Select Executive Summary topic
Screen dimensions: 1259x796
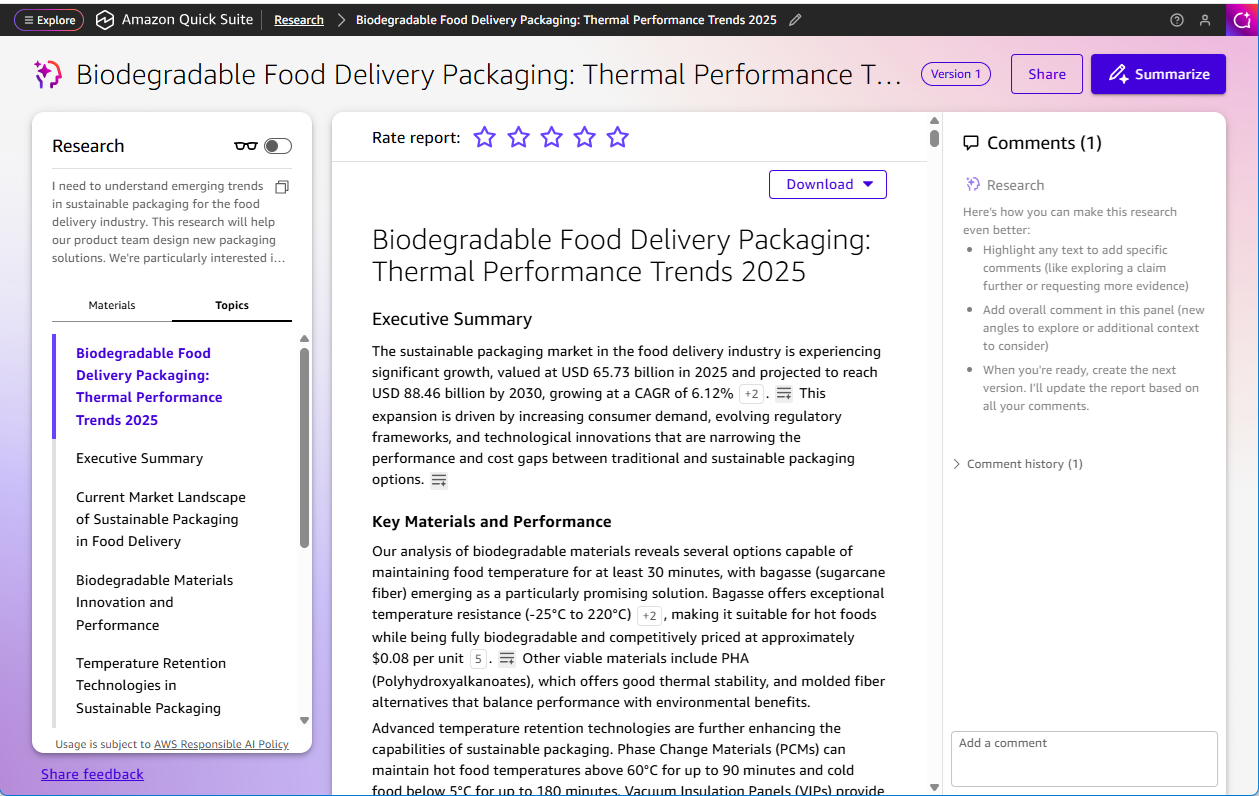[x=139, y=458]
